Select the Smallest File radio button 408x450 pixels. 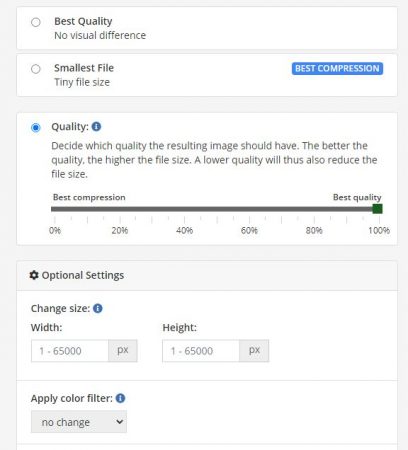tap(36, 69)
